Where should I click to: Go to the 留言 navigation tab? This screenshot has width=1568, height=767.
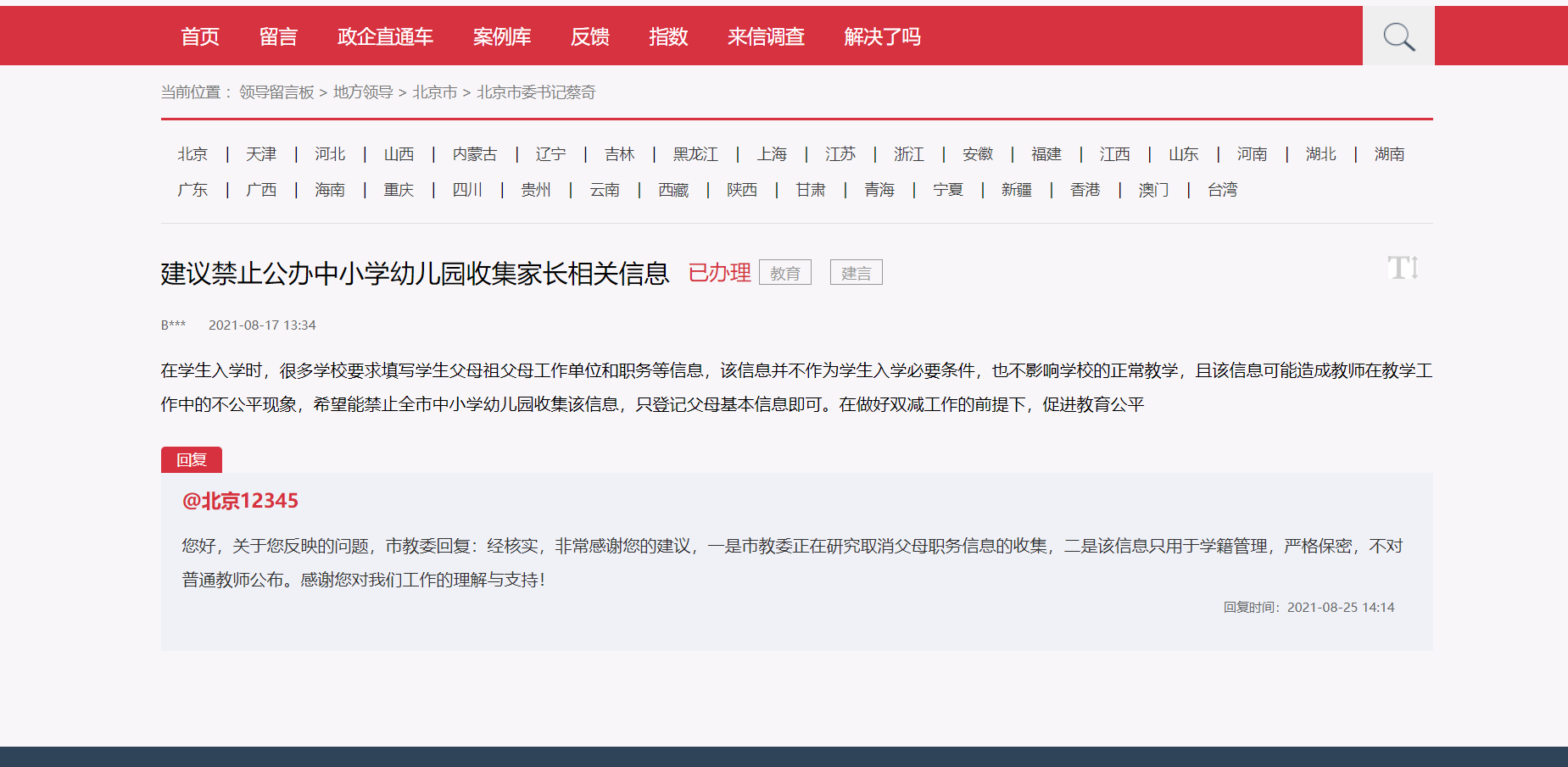point(278,36)
